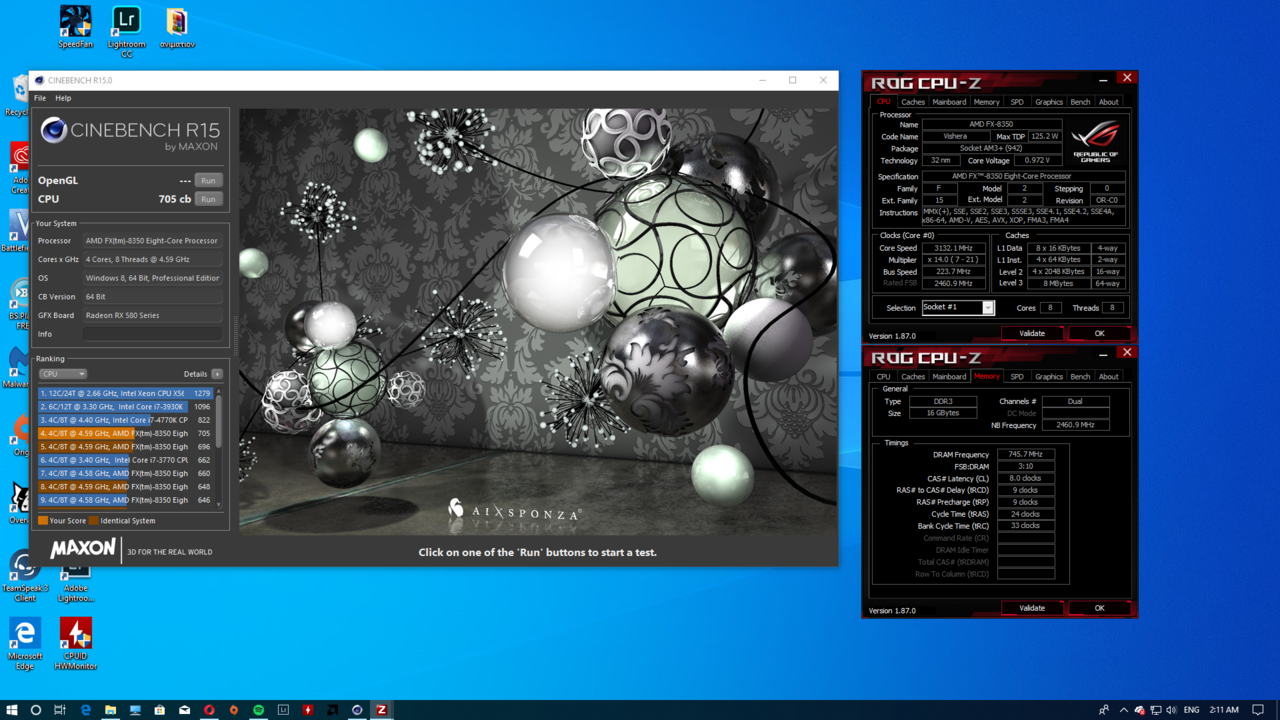The height and width of the screenshot is (720, 1280).
Task: Open the Ranking CPU dropdown
Action: pyautogui.click(x=63, y=374)
